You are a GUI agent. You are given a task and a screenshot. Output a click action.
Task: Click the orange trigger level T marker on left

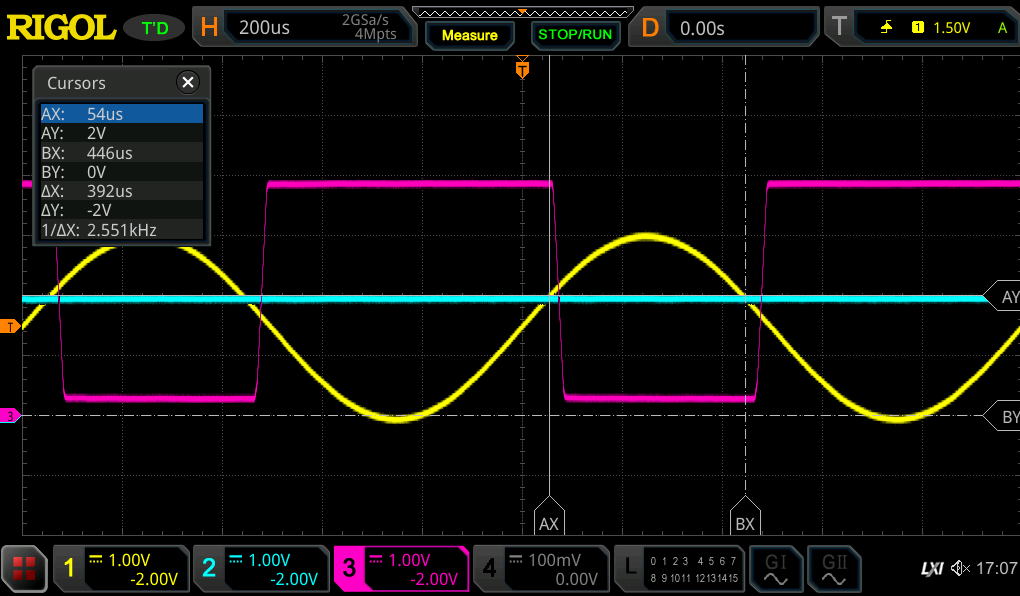click(10, 327)
